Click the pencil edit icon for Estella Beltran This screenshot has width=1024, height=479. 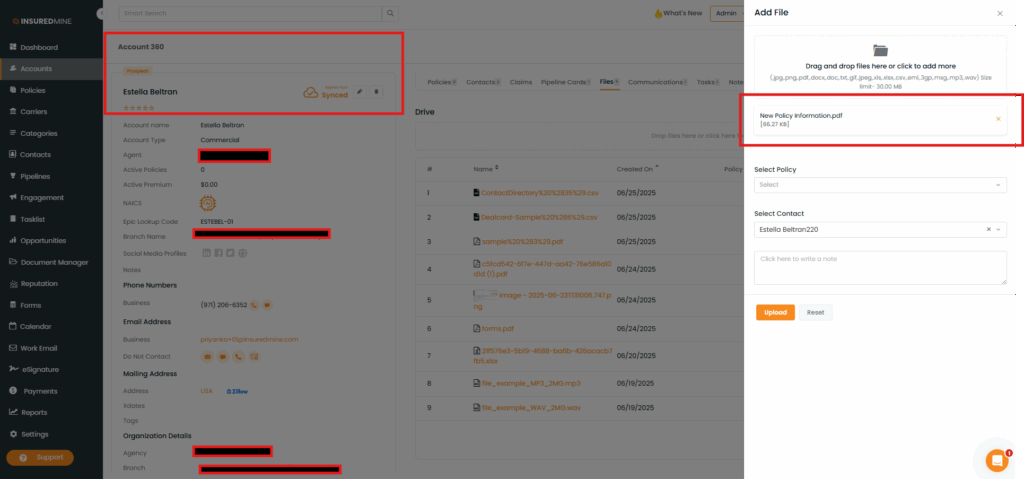pyautogui.click(x=359, y=92)
